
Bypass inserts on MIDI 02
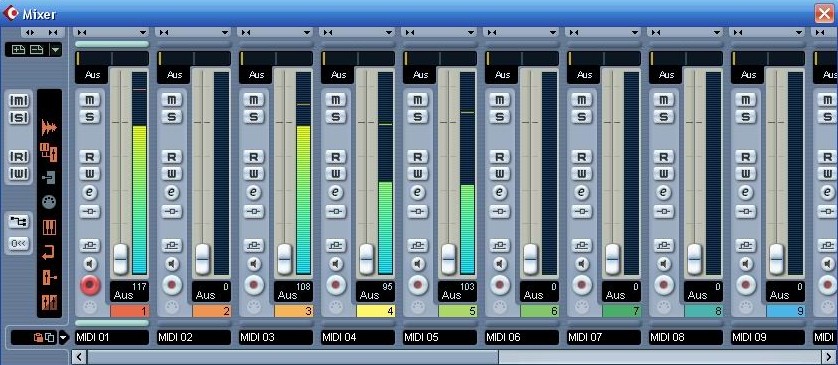tap(172, 212)
